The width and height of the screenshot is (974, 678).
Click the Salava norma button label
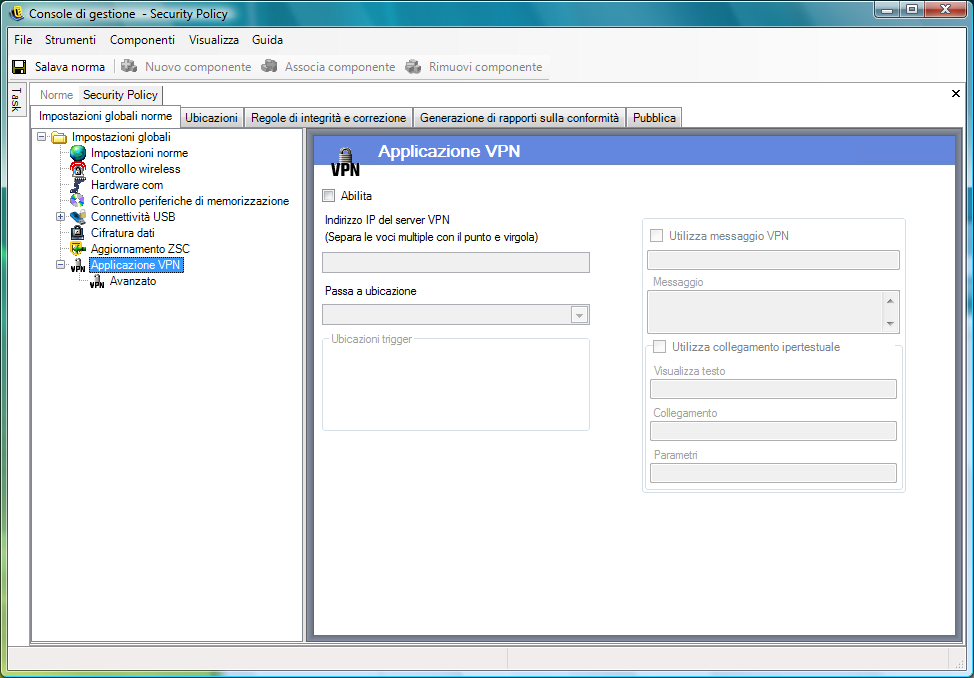click(70, 66)
